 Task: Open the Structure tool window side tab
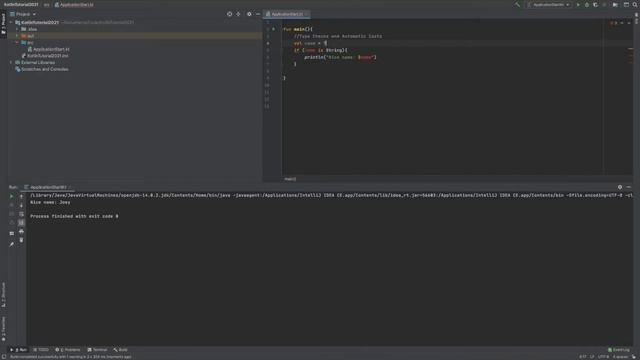3,295
